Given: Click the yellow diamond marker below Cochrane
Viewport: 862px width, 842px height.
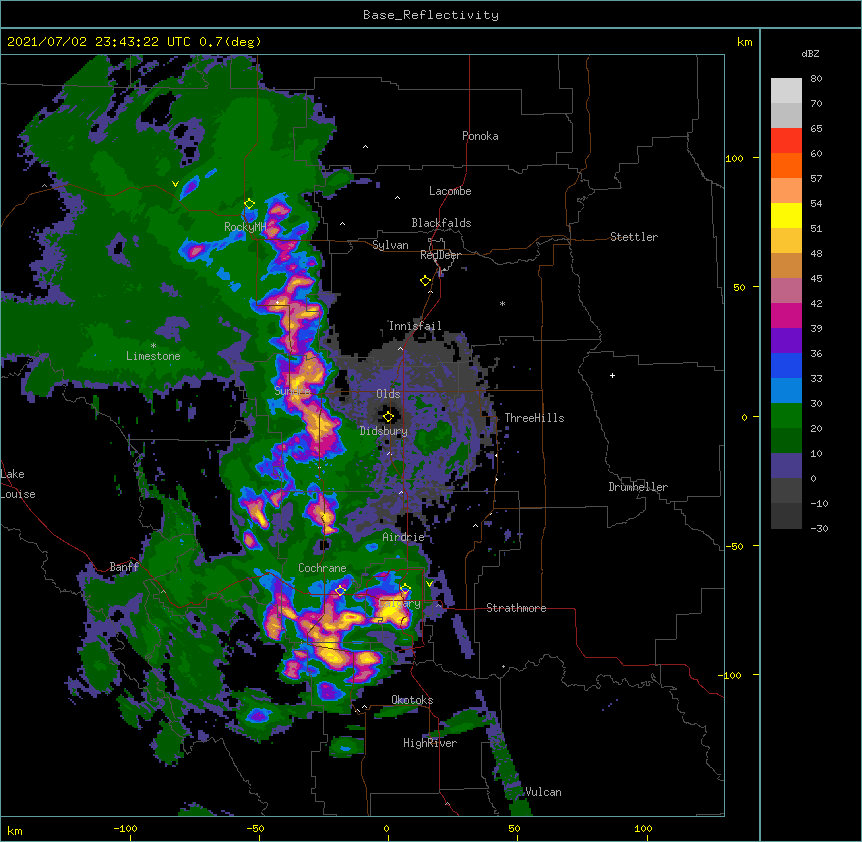Looking at the screenshot, I should click(340, 590).
